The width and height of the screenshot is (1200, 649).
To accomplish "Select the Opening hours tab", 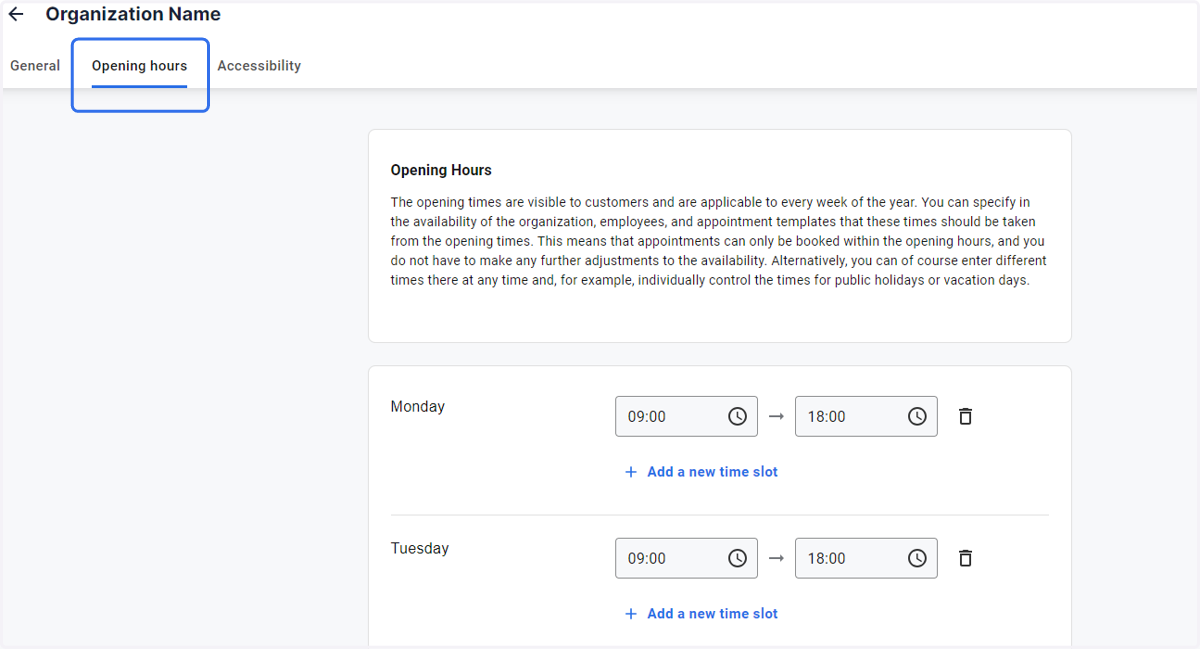I will [x=139, y=66].
